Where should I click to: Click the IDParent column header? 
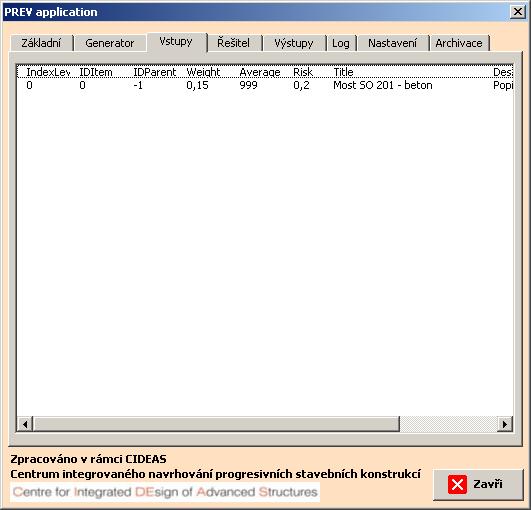point(155,72)
